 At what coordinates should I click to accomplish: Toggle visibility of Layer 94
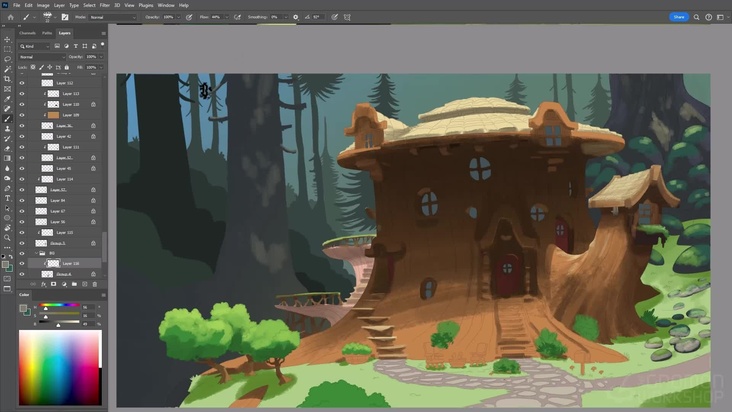(22, 200)
